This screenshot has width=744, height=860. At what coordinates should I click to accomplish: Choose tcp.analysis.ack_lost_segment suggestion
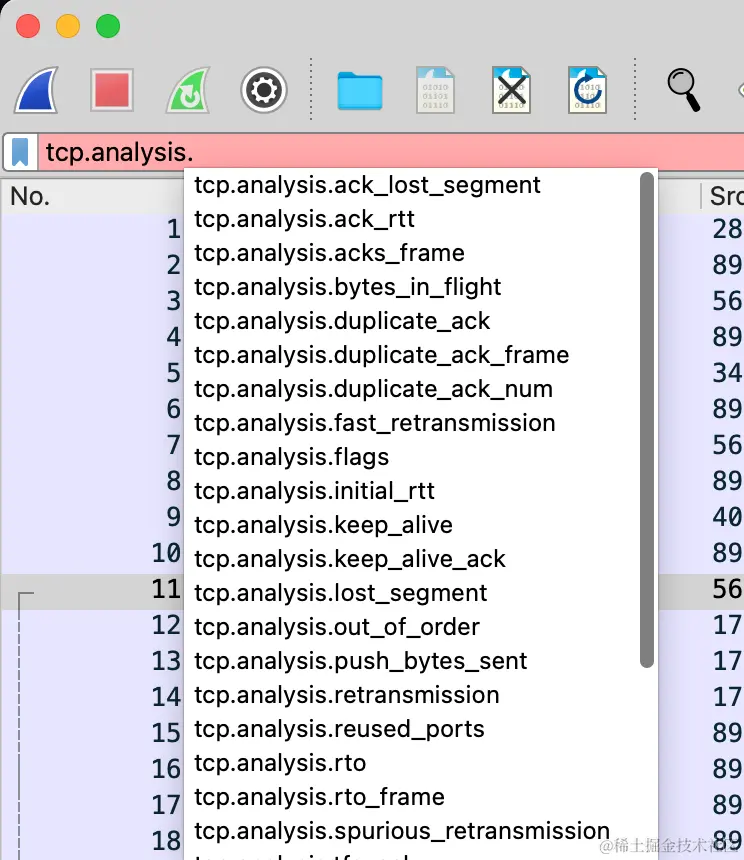[x=367, y=185]
